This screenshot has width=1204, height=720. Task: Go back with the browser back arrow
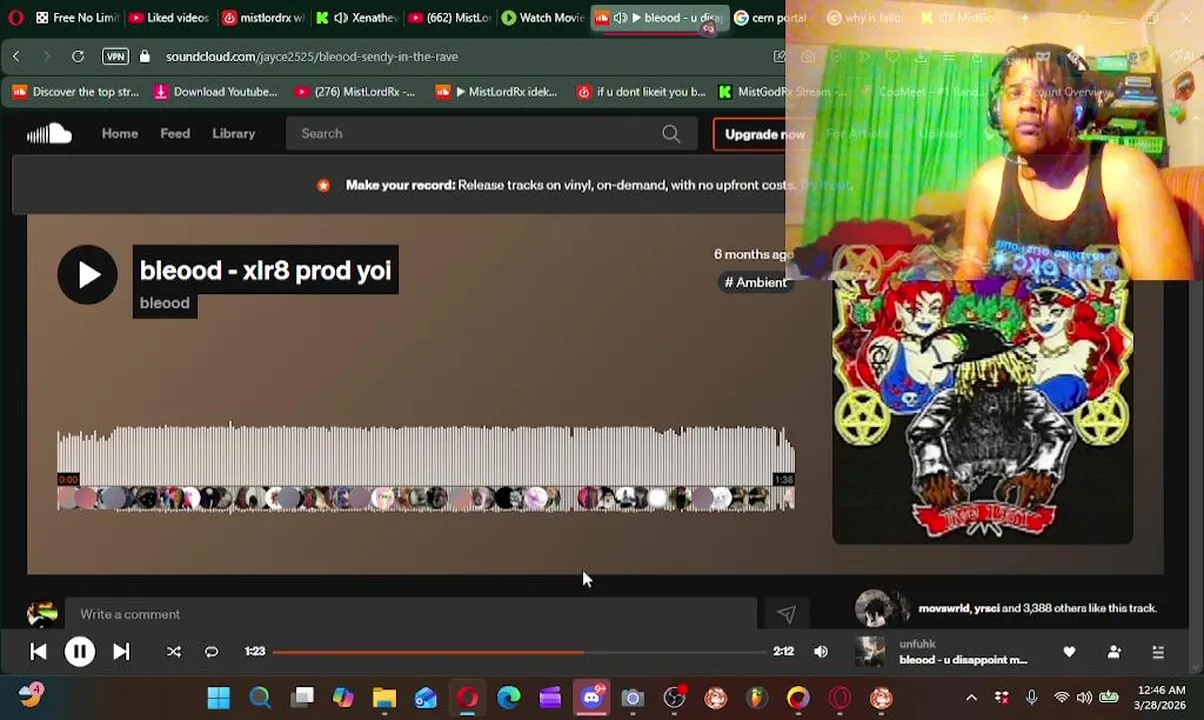pyautogui.click(x=16, y=57)
